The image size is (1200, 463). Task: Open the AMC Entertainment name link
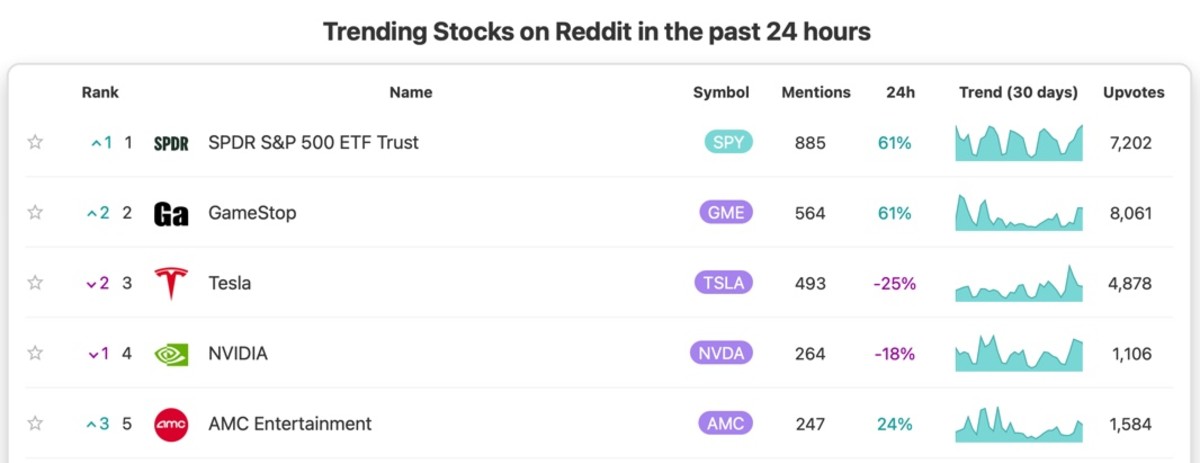point(290,423)
